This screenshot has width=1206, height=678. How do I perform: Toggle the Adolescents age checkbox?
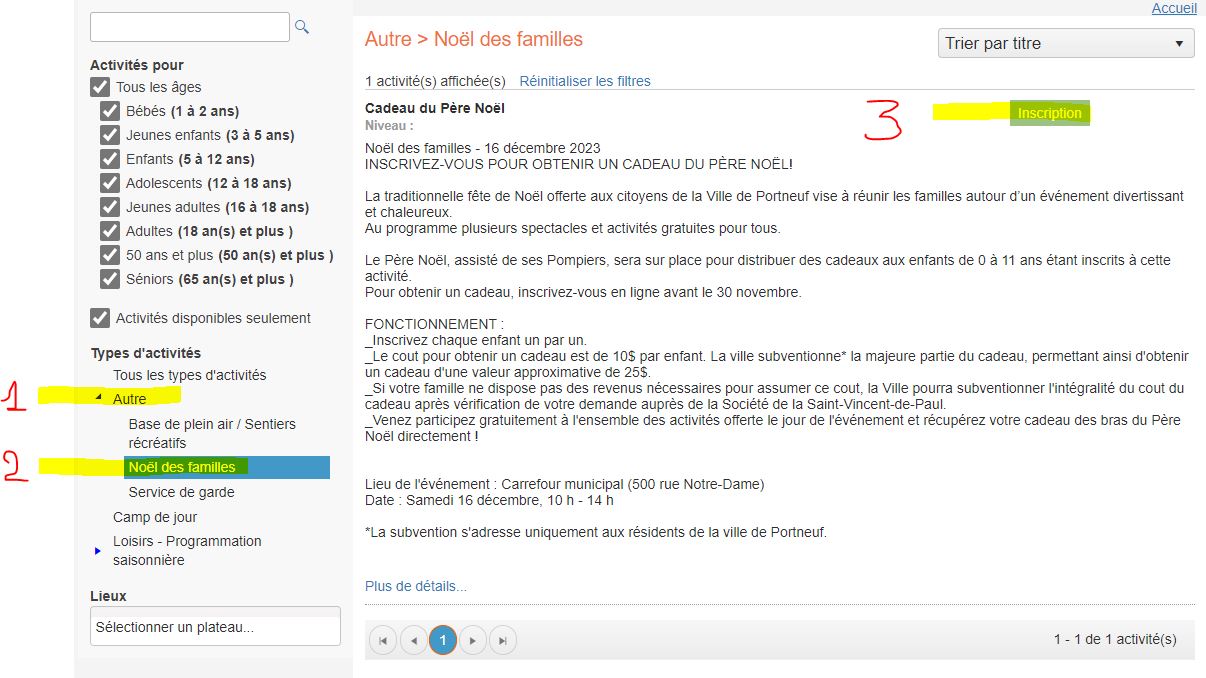[x=110, y=183]
